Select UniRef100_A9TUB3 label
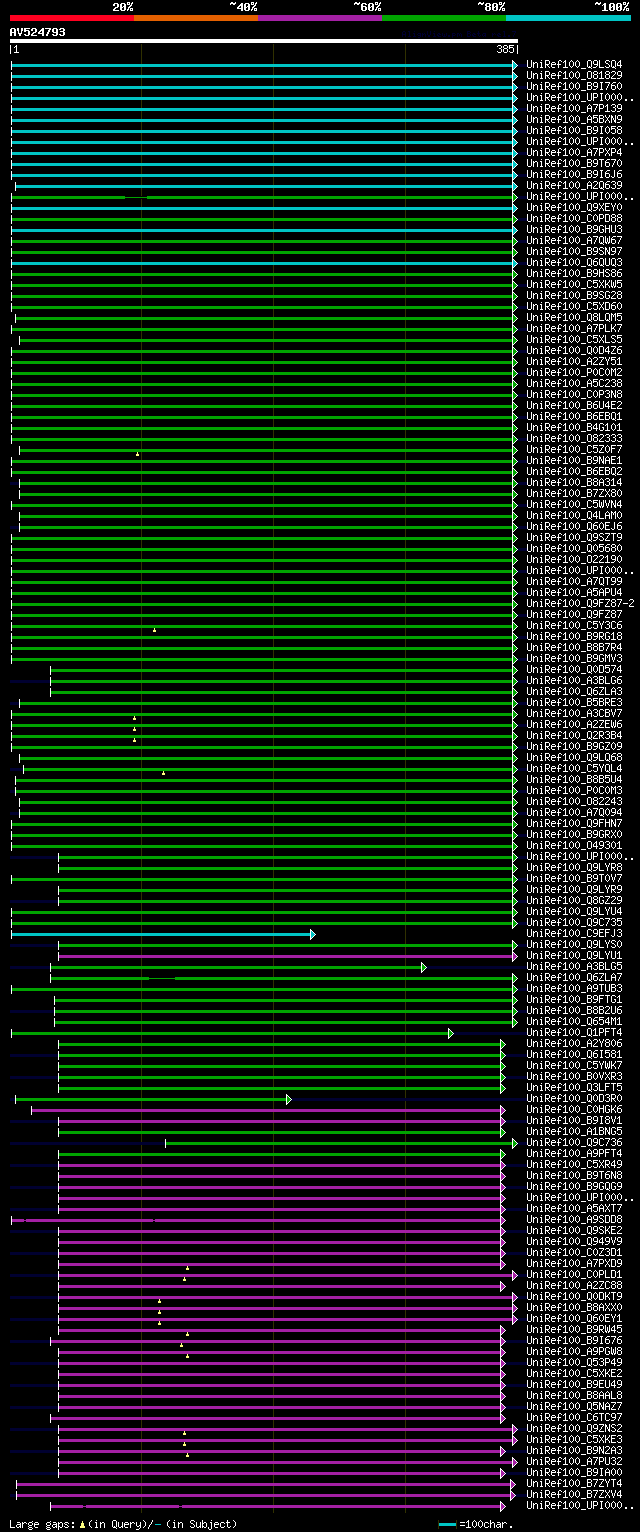This screenshot has width=640, height=1532. pyautogui.click(x=574, y=988)
